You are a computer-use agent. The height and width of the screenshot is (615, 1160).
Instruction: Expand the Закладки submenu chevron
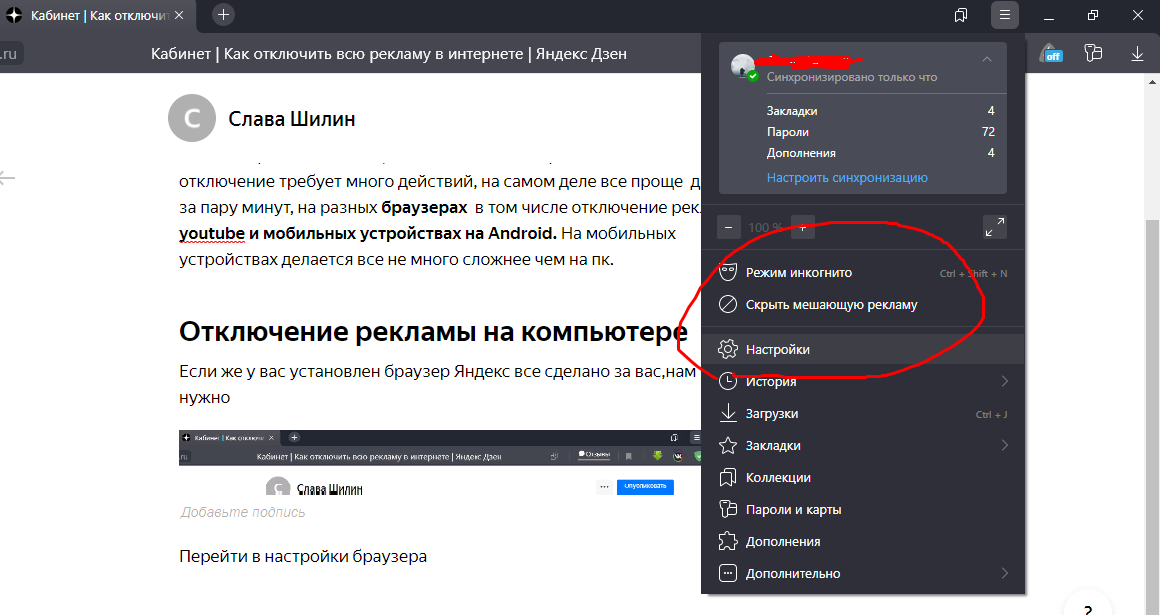(1006, 444)
